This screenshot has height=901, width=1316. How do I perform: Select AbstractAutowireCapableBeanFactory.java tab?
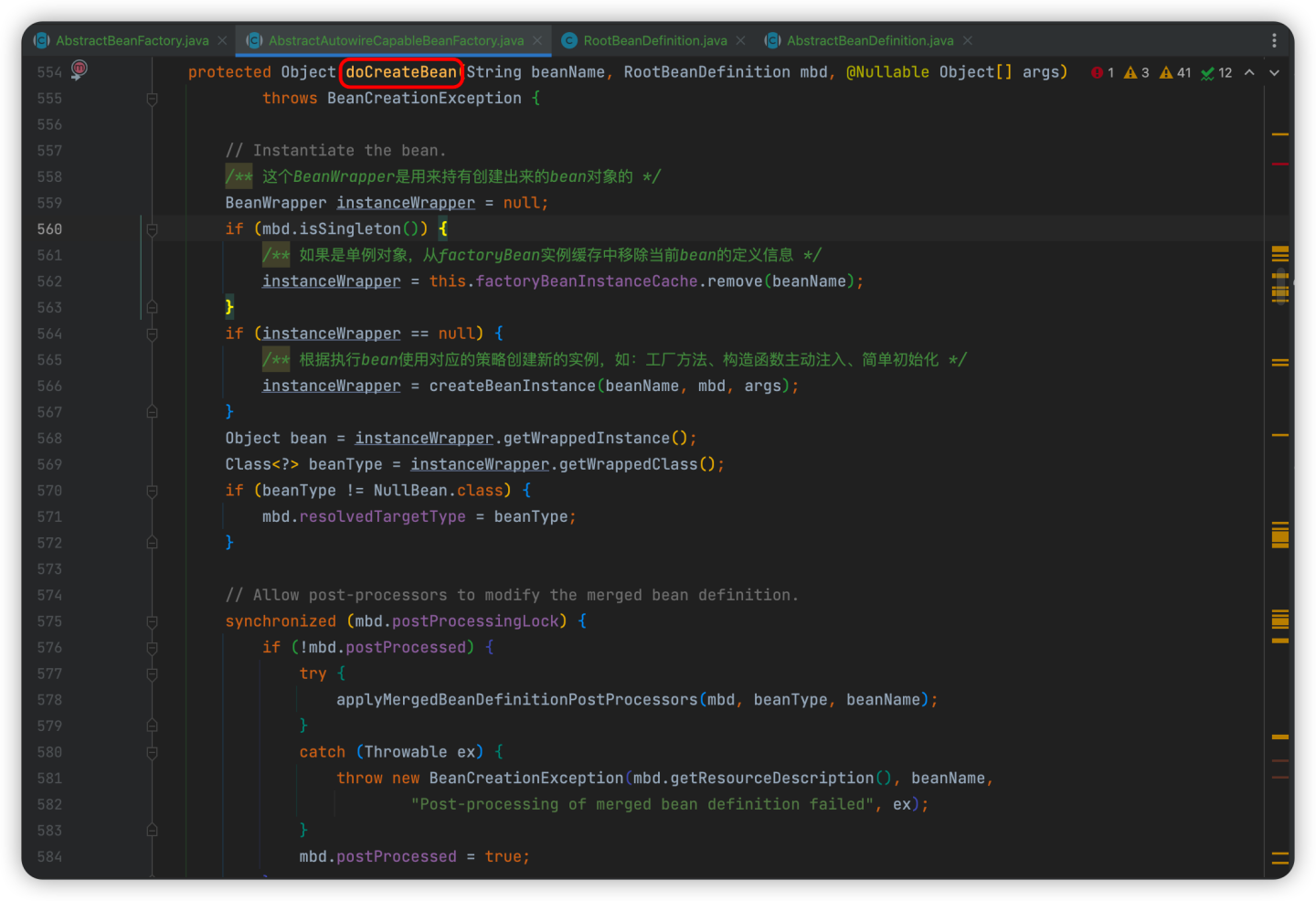pos(396,40)
